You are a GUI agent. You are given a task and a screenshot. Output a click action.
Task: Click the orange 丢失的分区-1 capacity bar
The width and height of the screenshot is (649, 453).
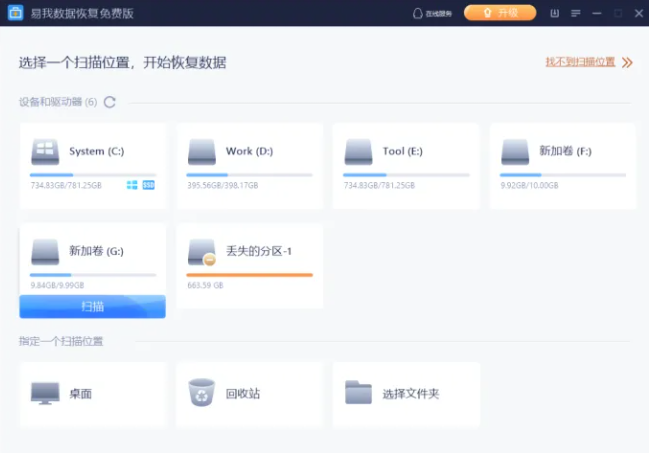249,274
